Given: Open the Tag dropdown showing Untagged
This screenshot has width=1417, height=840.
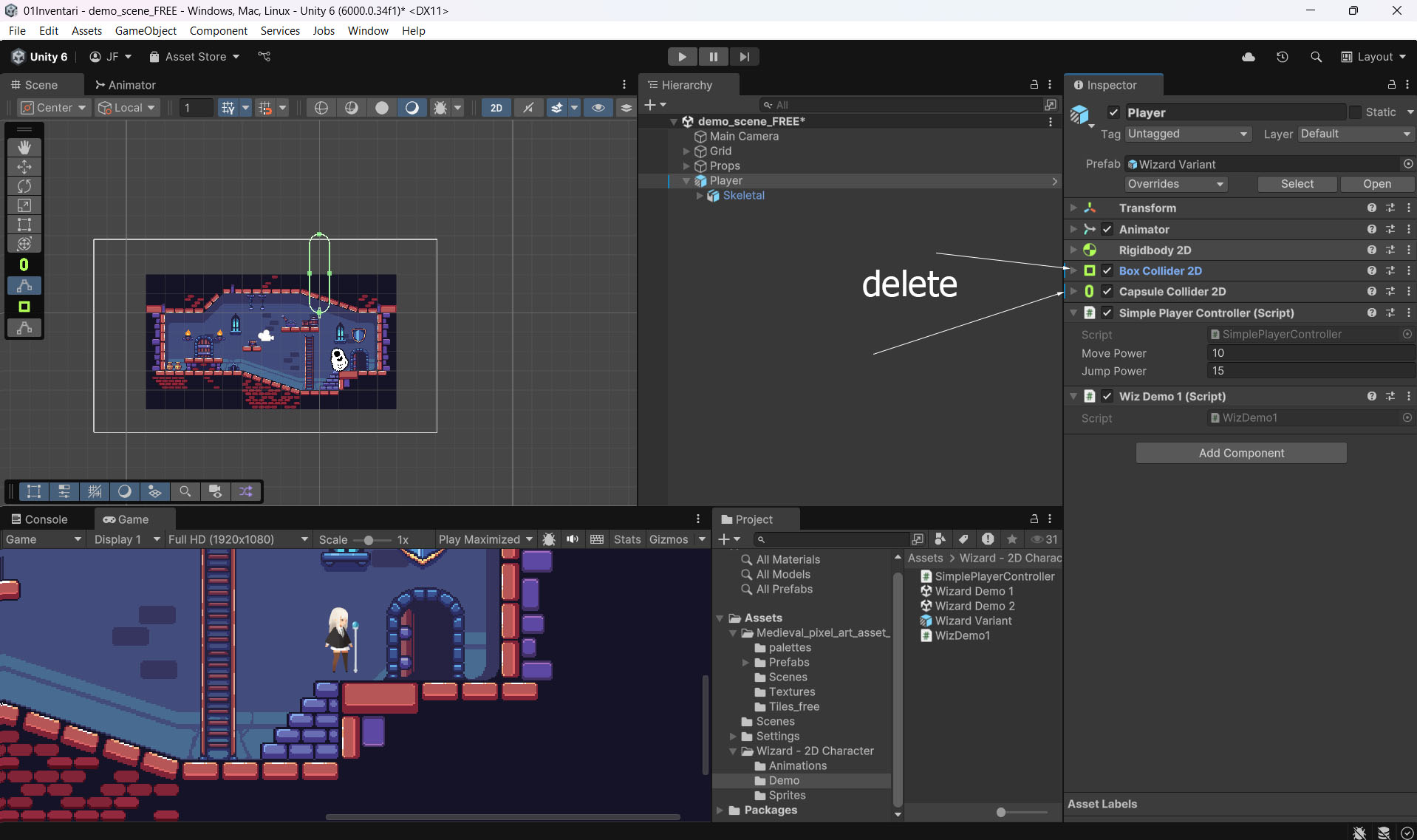Looking at the screenshot, I should click(x=1186, y=134).
